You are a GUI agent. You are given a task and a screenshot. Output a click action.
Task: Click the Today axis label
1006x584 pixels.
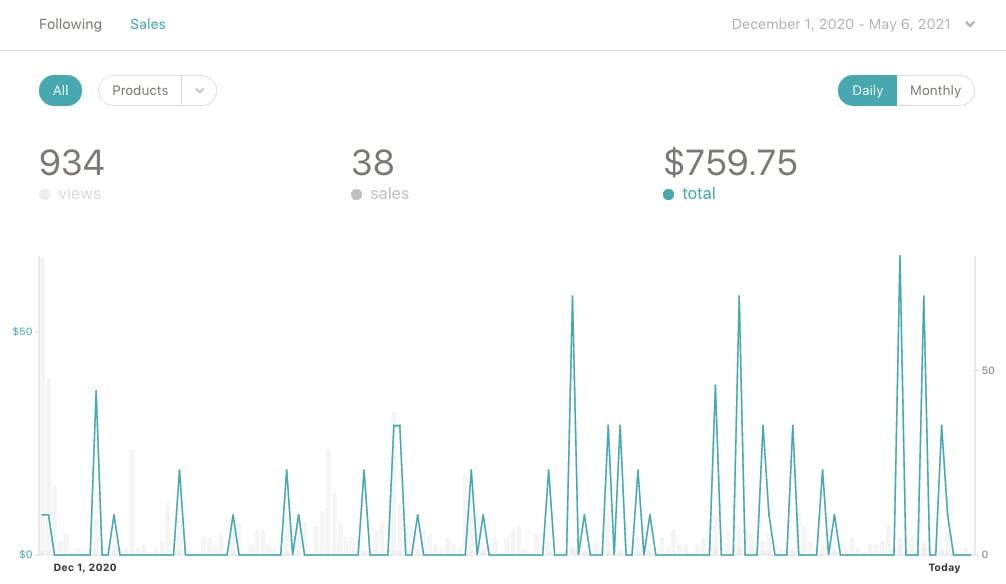944,567
